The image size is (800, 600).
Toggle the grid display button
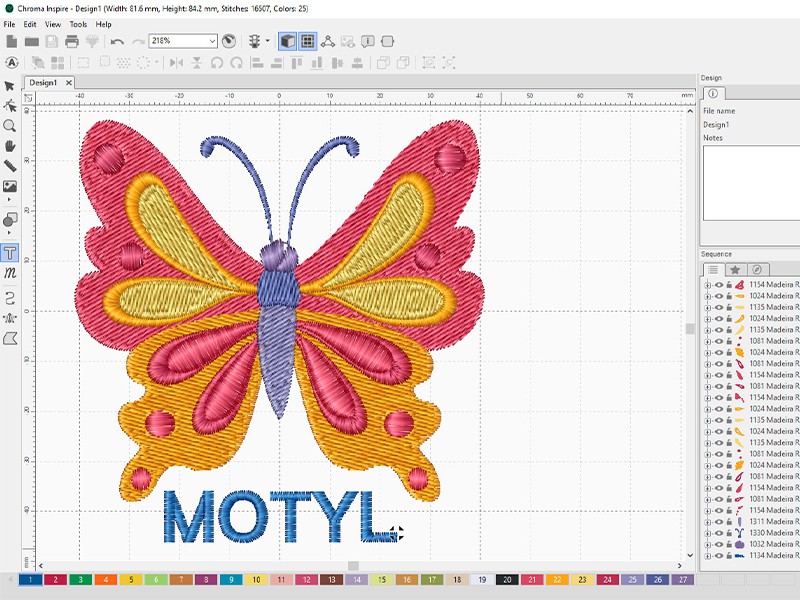pos(308,41)
